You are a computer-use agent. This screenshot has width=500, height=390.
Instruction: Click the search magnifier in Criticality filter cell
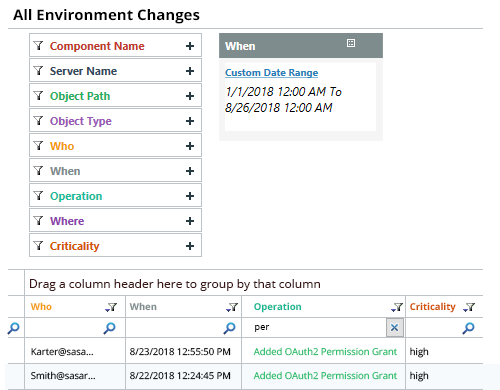468,328
